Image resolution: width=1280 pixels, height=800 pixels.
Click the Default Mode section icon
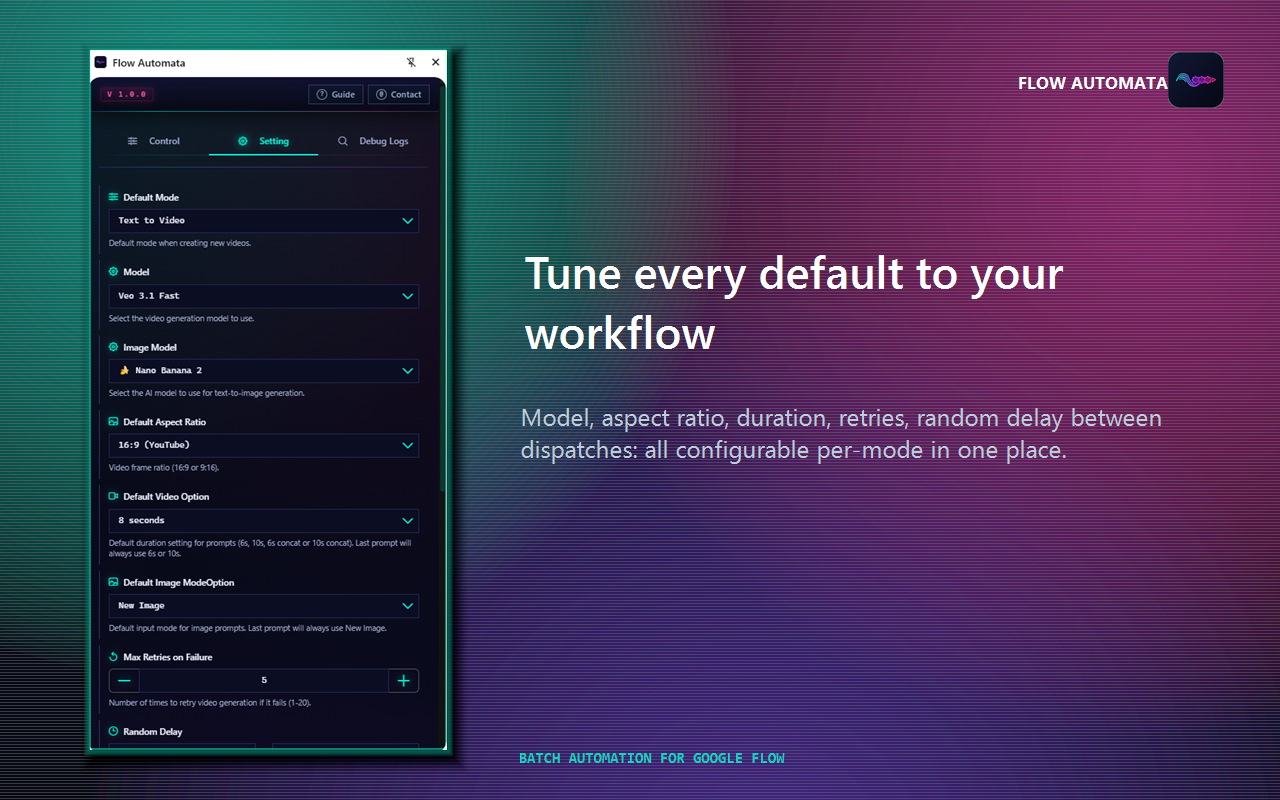113,197
